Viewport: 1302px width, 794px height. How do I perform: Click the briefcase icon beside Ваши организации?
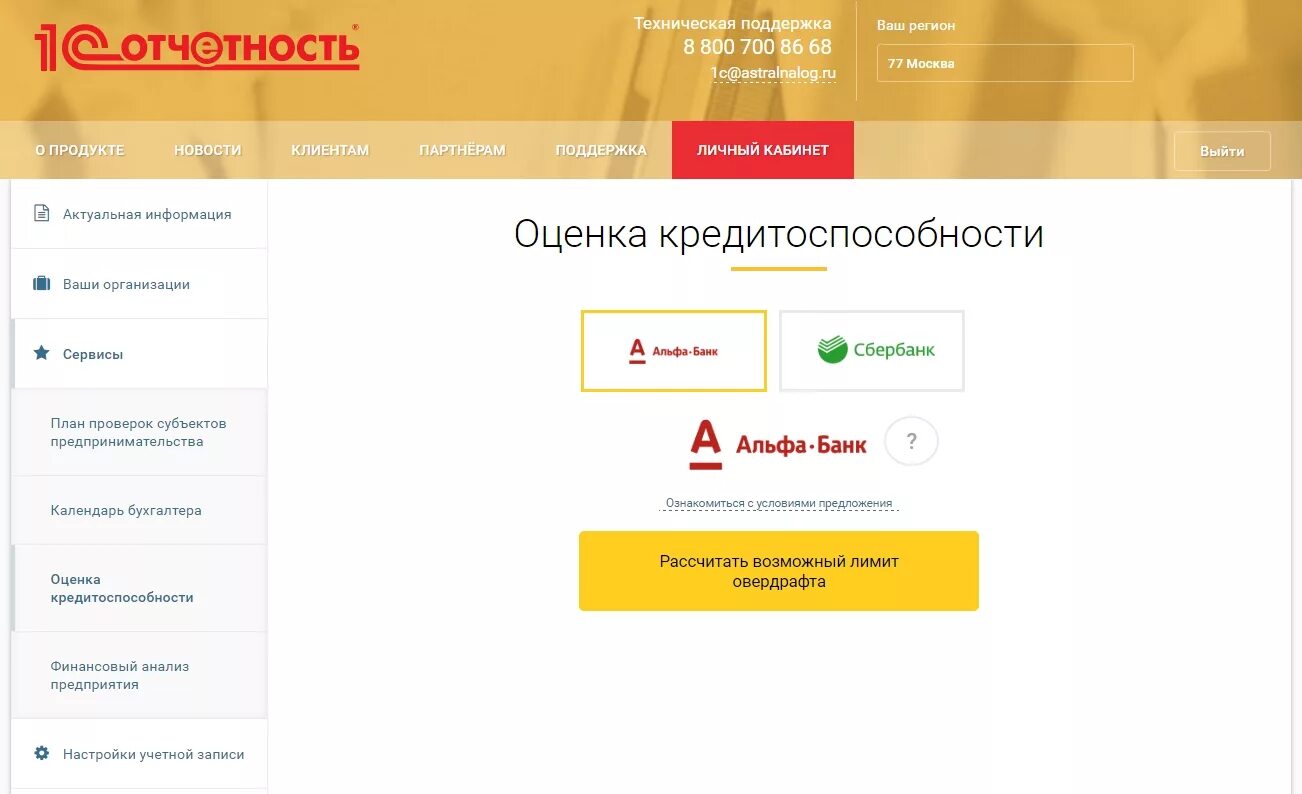pos(41,283)
